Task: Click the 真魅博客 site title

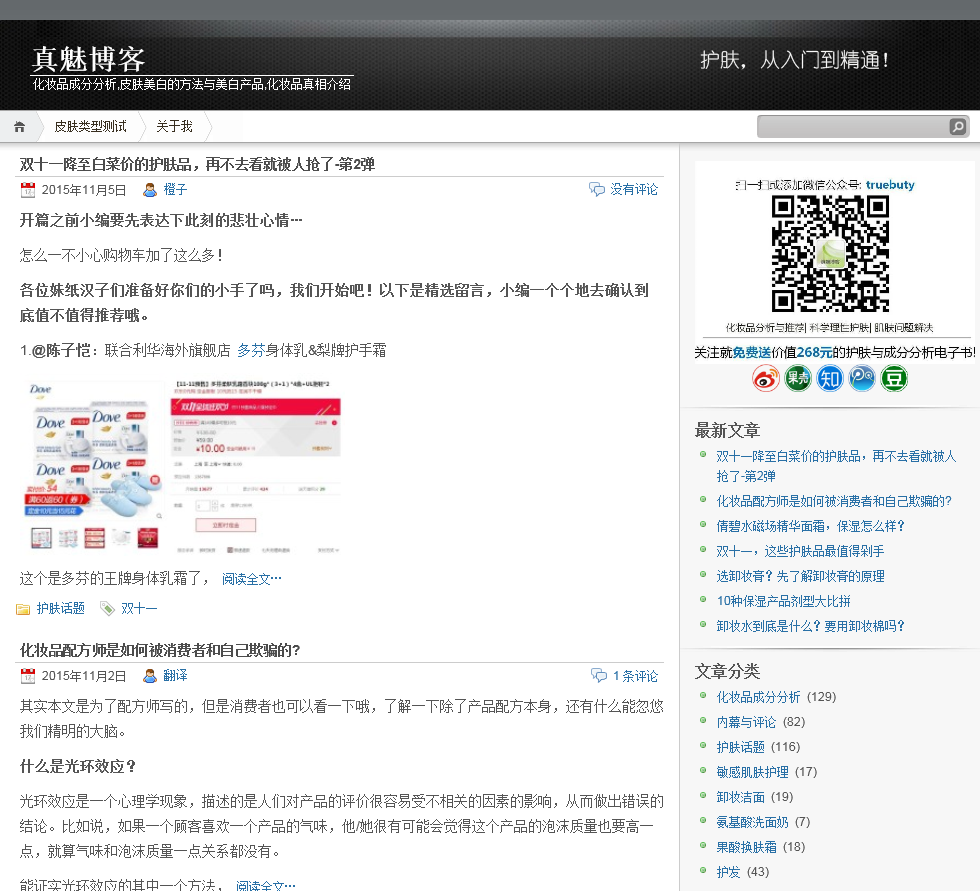Action: coord(88,59)
